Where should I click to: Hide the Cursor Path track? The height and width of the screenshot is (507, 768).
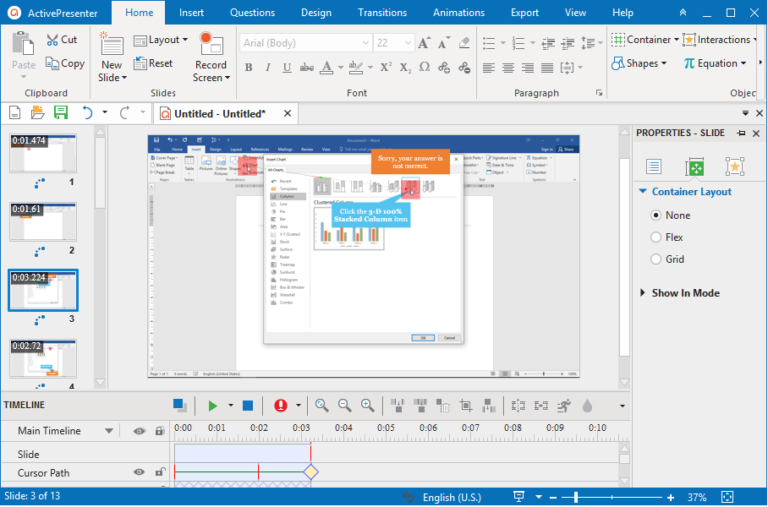tap(139, 472)
